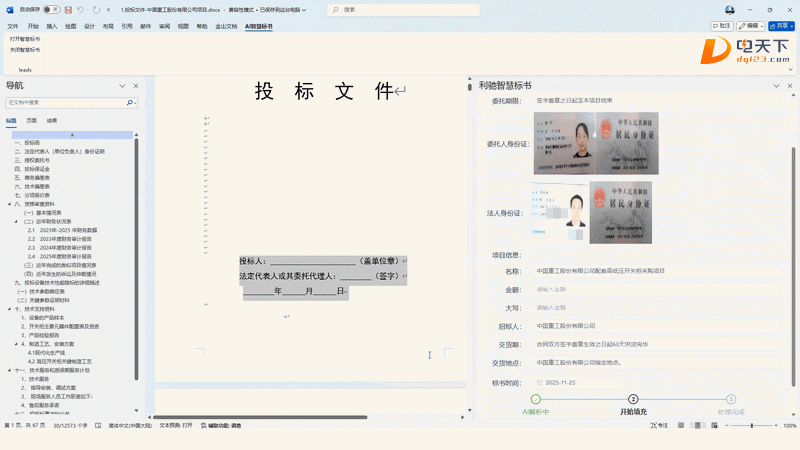Collapse the 十一、技术服务和质保期服务计划 triangle
The width and height of the screenshot is (800, 450).
tap(10, 370)
